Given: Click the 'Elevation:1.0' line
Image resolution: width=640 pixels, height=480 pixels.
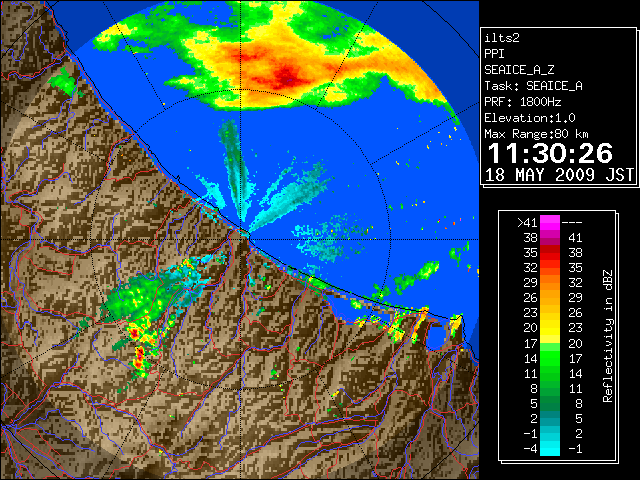Looking at the screenshot, I should [530, 118].
